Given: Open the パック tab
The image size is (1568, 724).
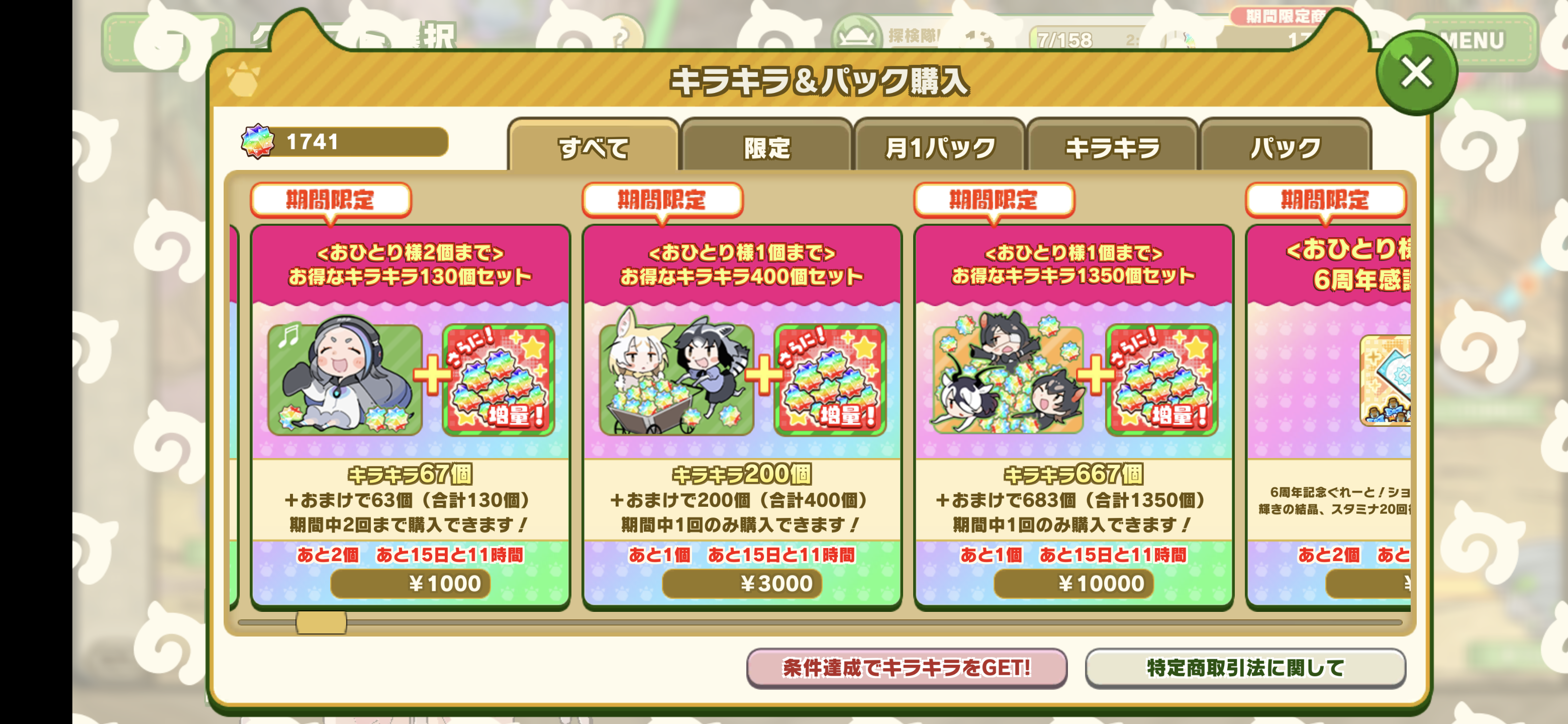Looking at the screenshot, I should tap(1286, 147).
